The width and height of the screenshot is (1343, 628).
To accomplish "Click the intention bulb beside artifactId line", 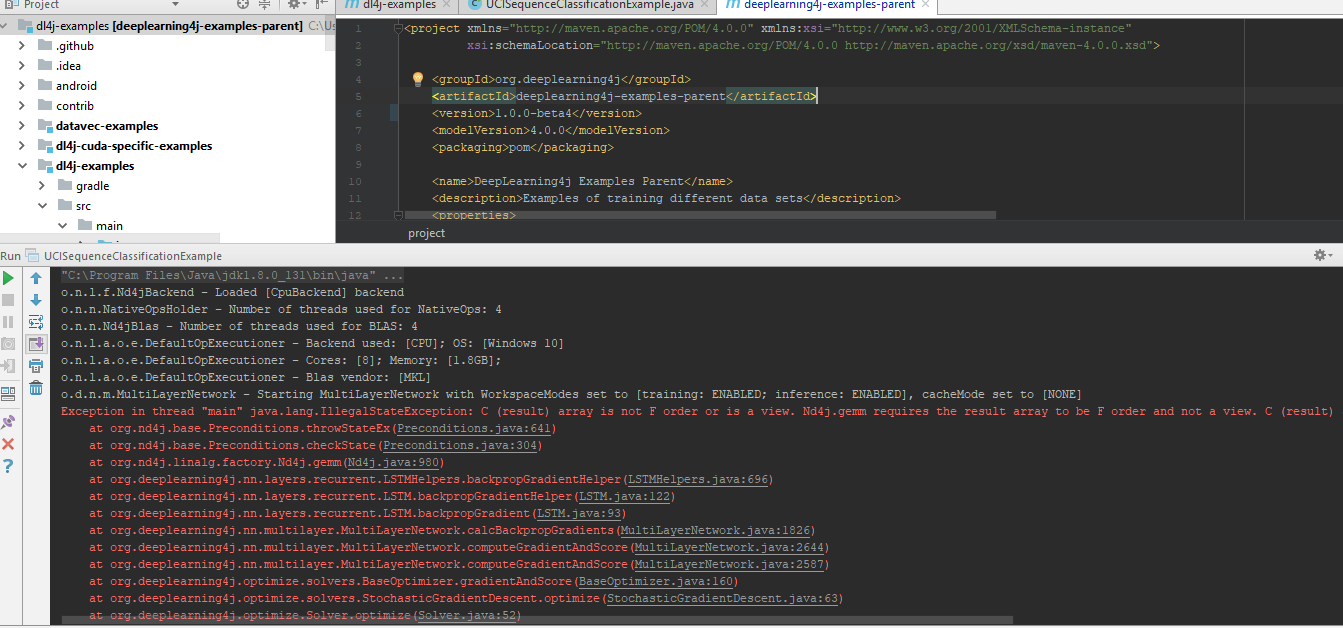I will (417, 77).
